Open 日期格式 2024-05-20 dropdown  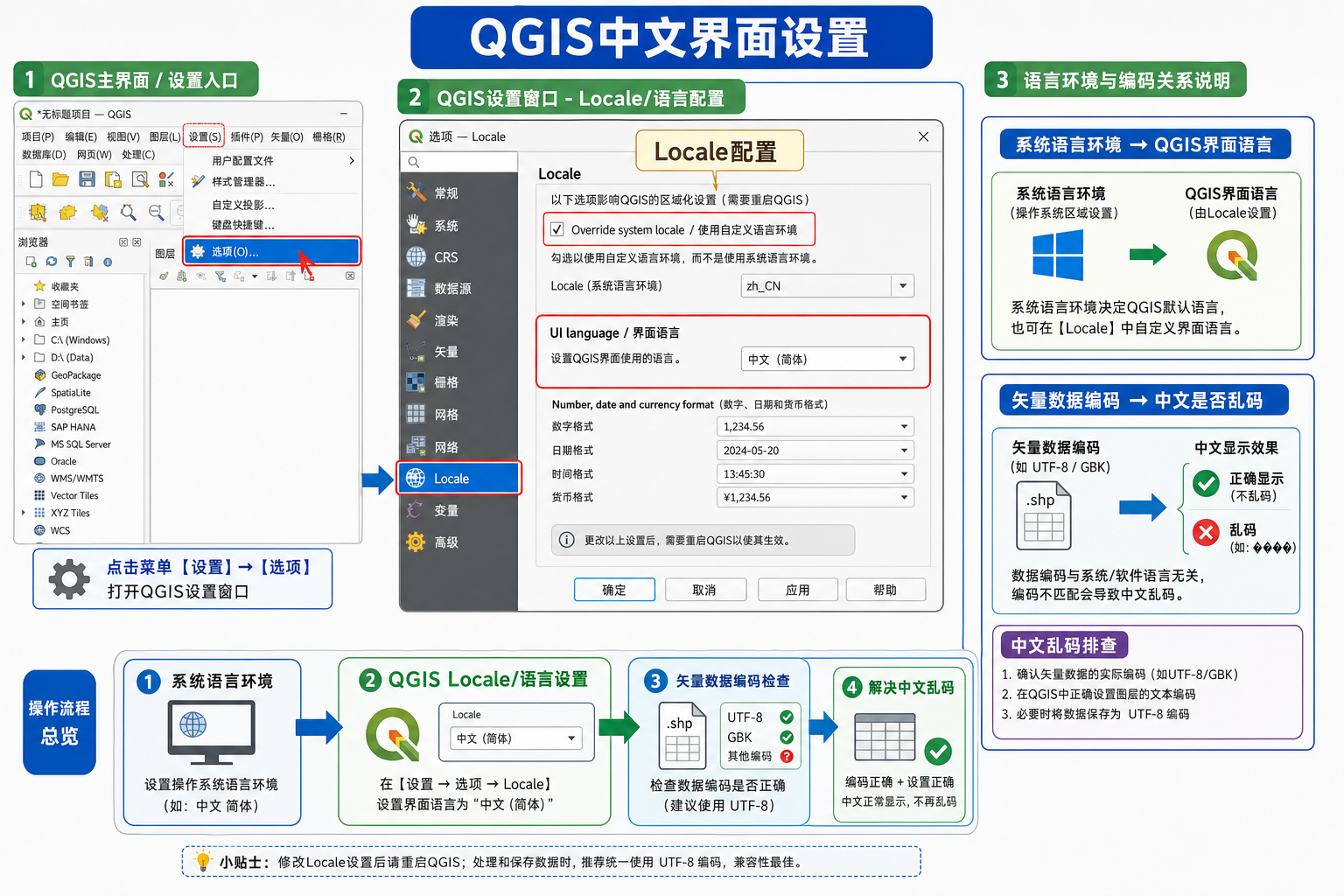click(x=815, y=451)
